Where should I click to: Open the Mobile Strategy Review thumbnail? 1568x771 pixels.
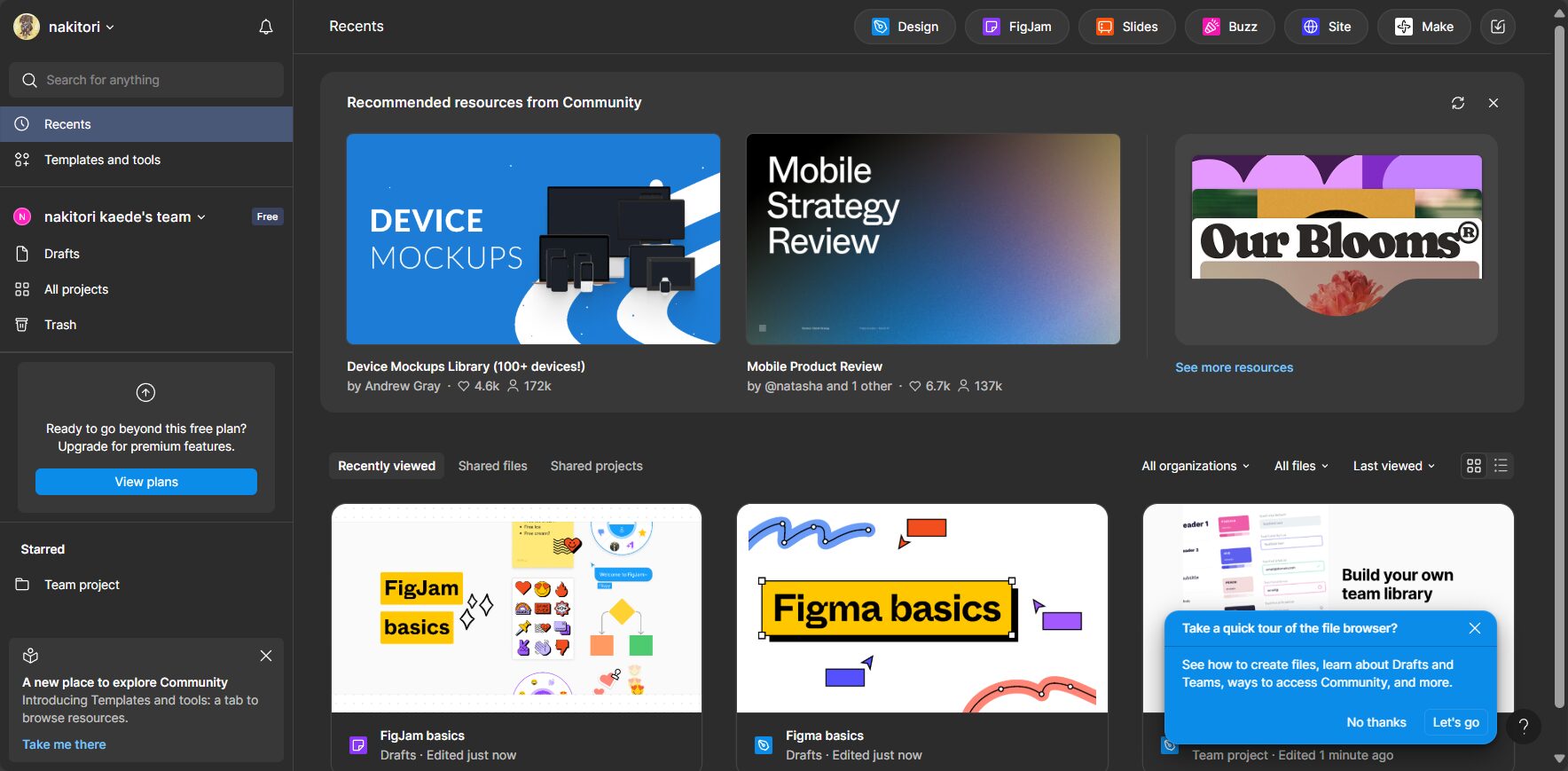point(933,239)
